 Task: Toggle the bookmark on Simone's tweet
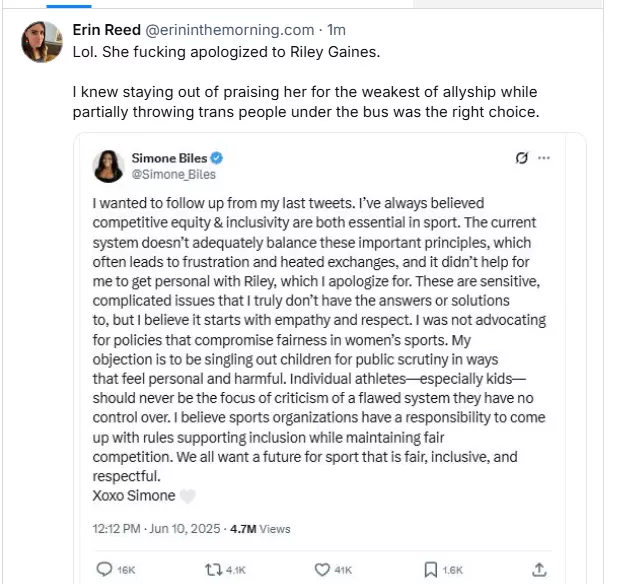click(430, 569)
